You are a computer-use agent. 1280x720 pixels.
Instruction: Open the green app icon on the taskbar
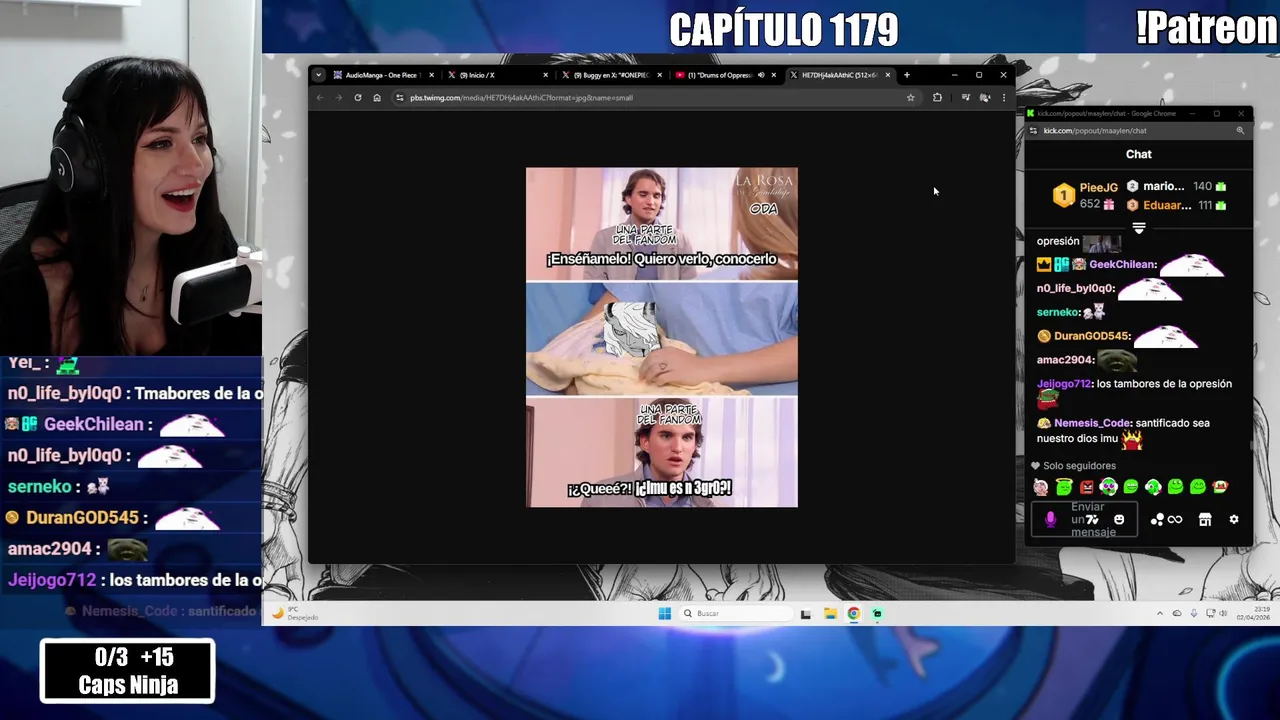tap(877, 613)
